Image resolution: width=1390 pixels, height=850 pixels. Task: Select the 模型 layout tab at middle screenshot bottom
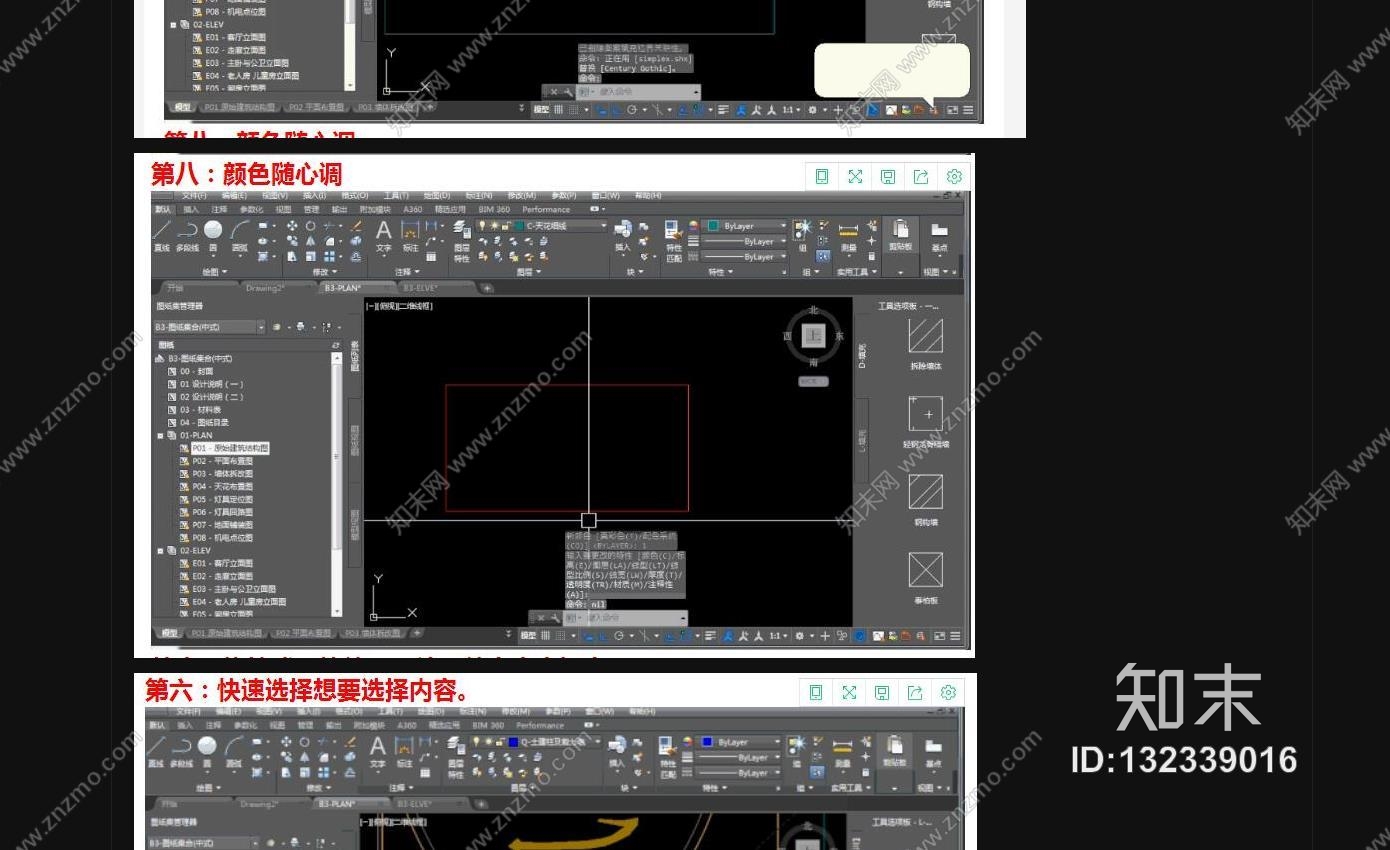[x=170, y=633]
